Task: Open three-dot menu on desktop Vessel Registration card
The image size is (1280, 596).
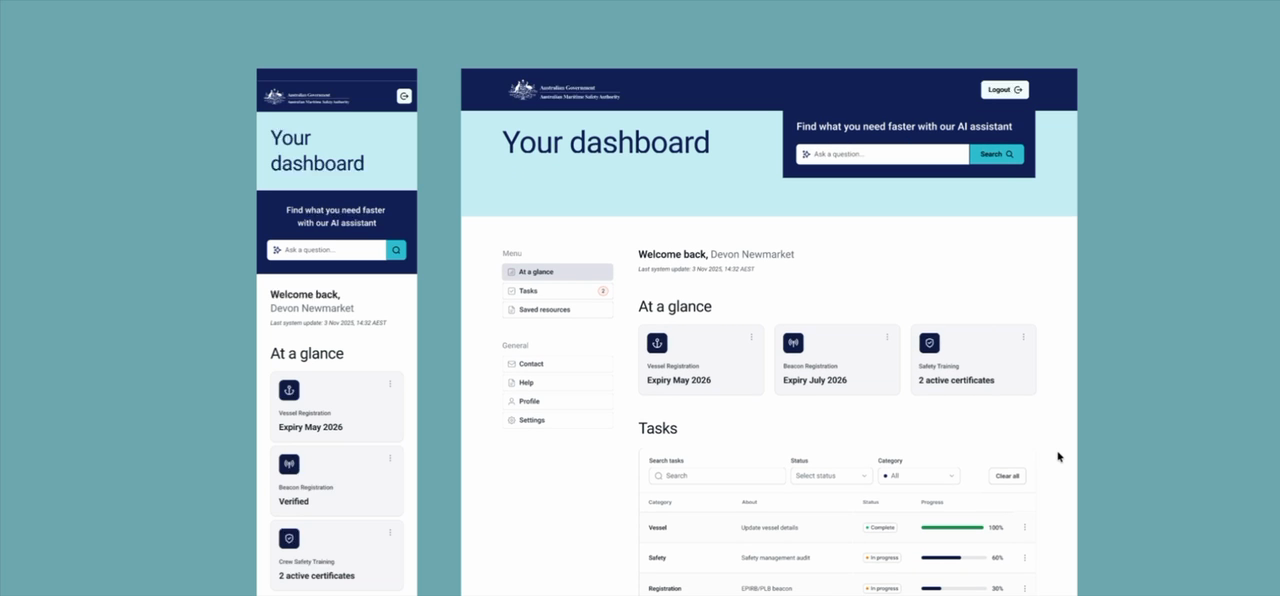Action: coord(751,337)
